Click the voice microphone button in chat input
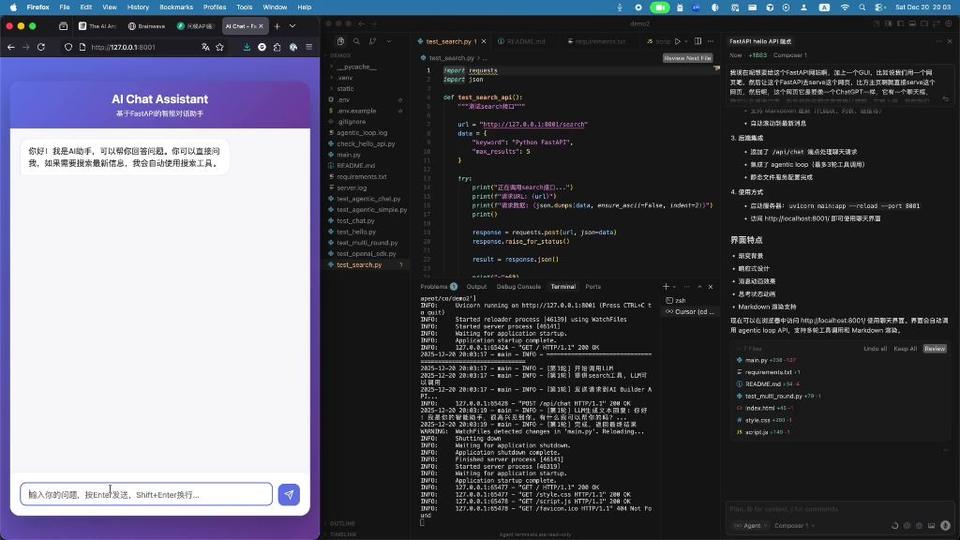Image resolution: width=960 pixels, height=540 pixels. tap(945, 526)
